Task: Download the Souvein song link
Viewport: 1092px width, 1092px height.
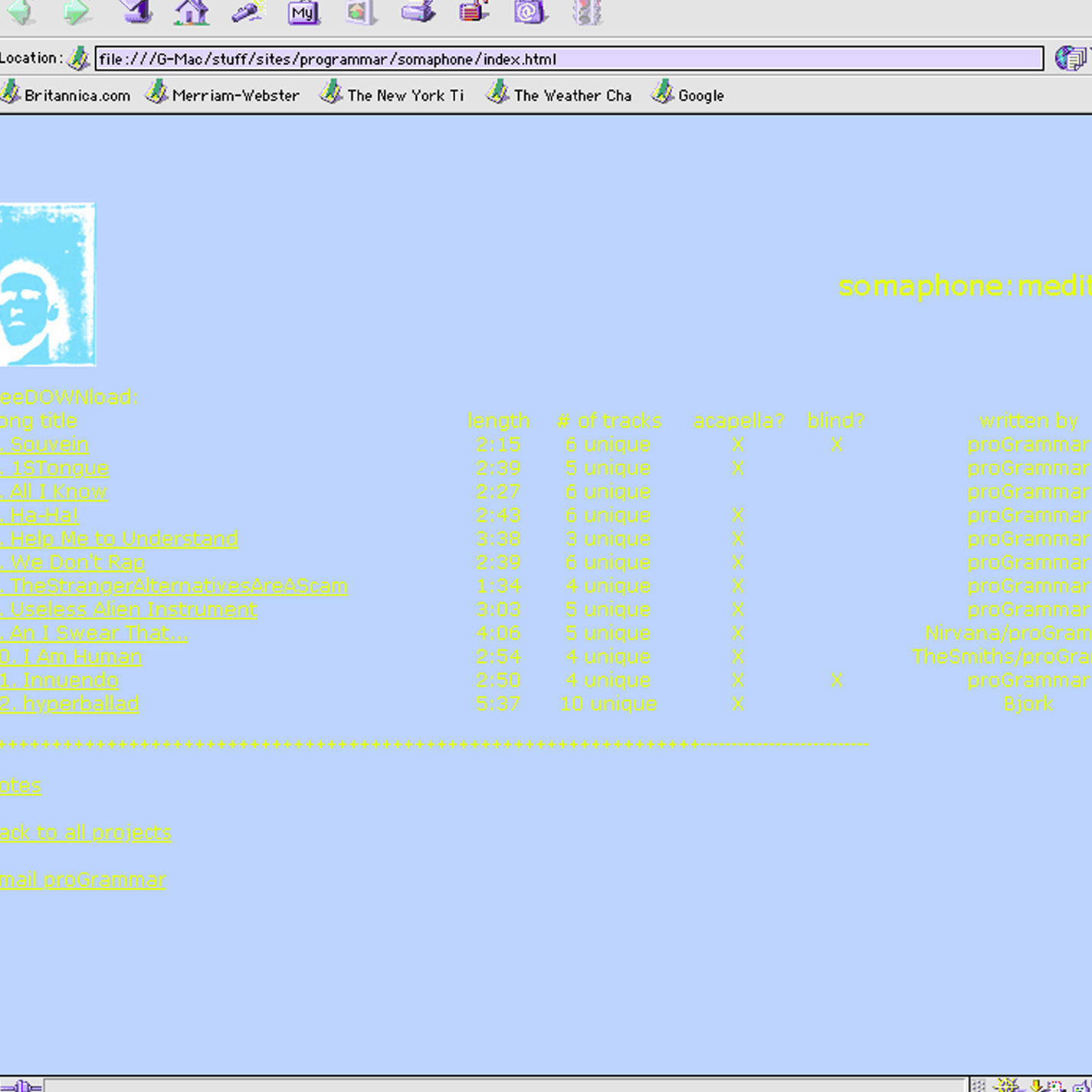Action: [46, 444]
